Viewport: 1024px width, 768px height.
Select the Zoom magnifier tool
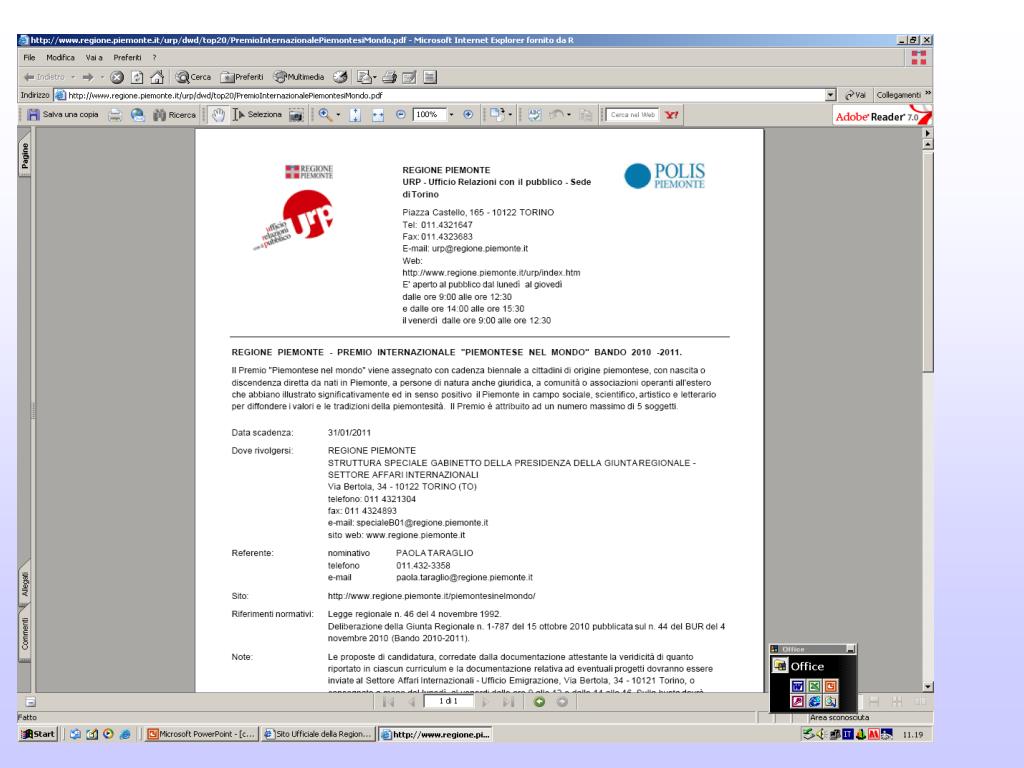point(325,115)
